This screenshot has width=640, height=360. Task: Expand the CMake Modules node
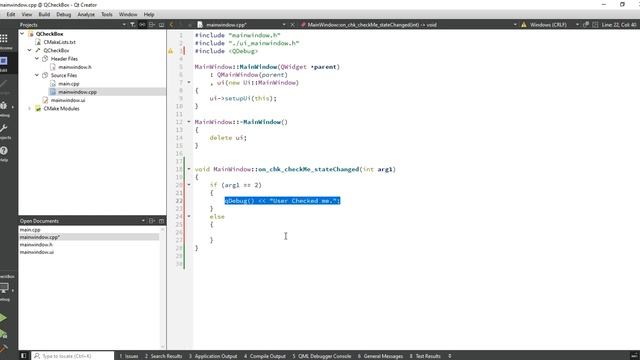pos(29,109)
